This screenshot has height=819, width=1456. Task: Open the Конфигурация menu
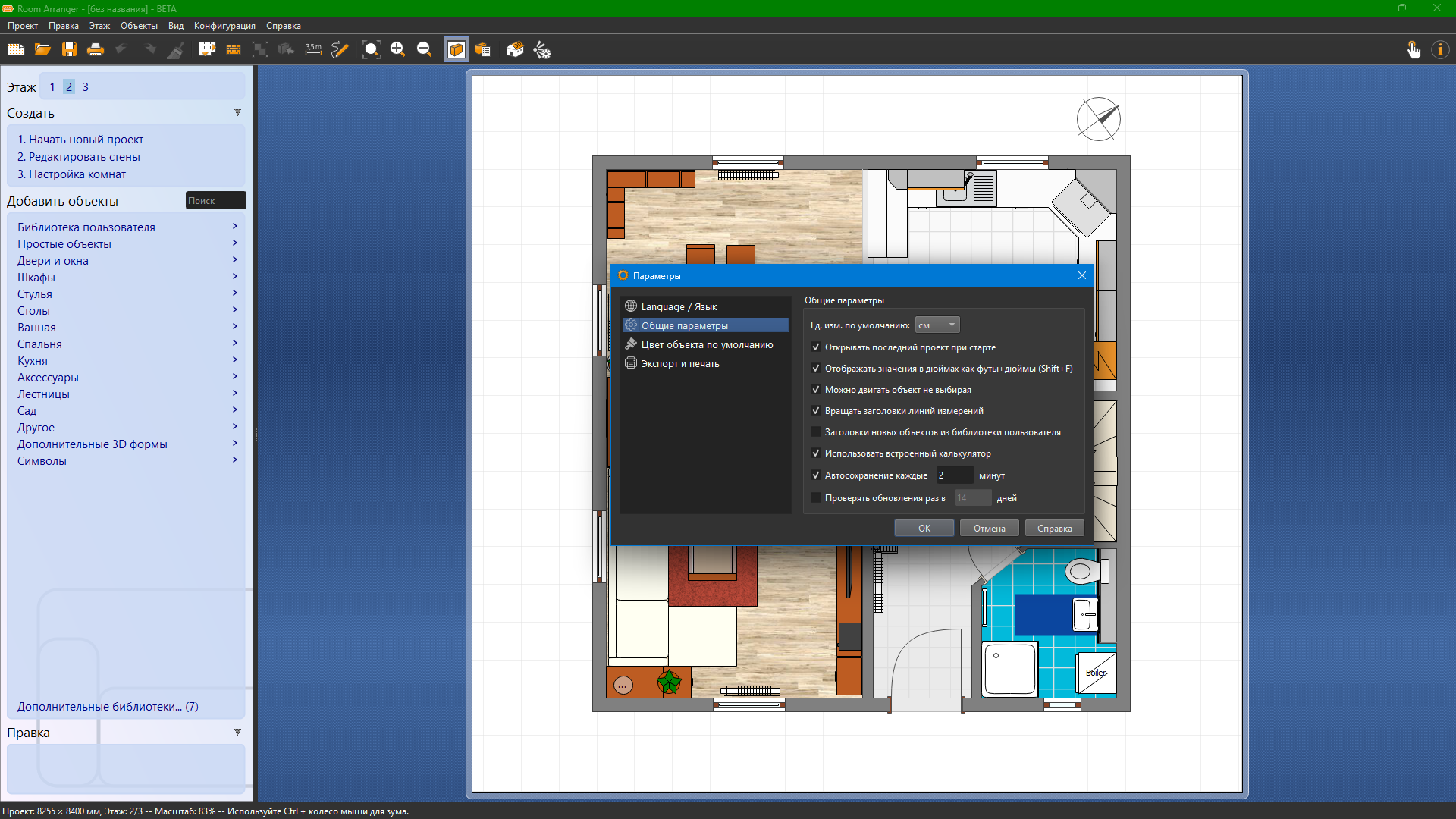pyautogui.click(x=224, y=26)
